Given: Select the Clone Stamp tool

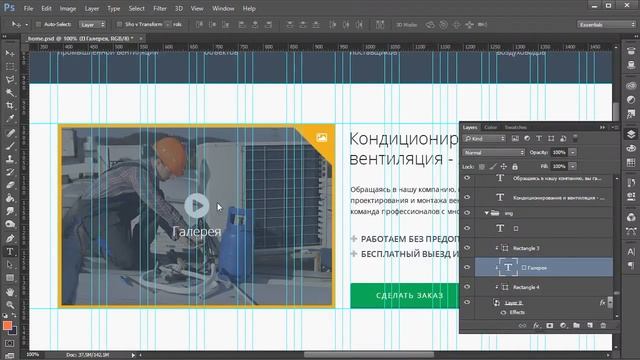Looking at the screenshot, I should click(x=10, y=159).
